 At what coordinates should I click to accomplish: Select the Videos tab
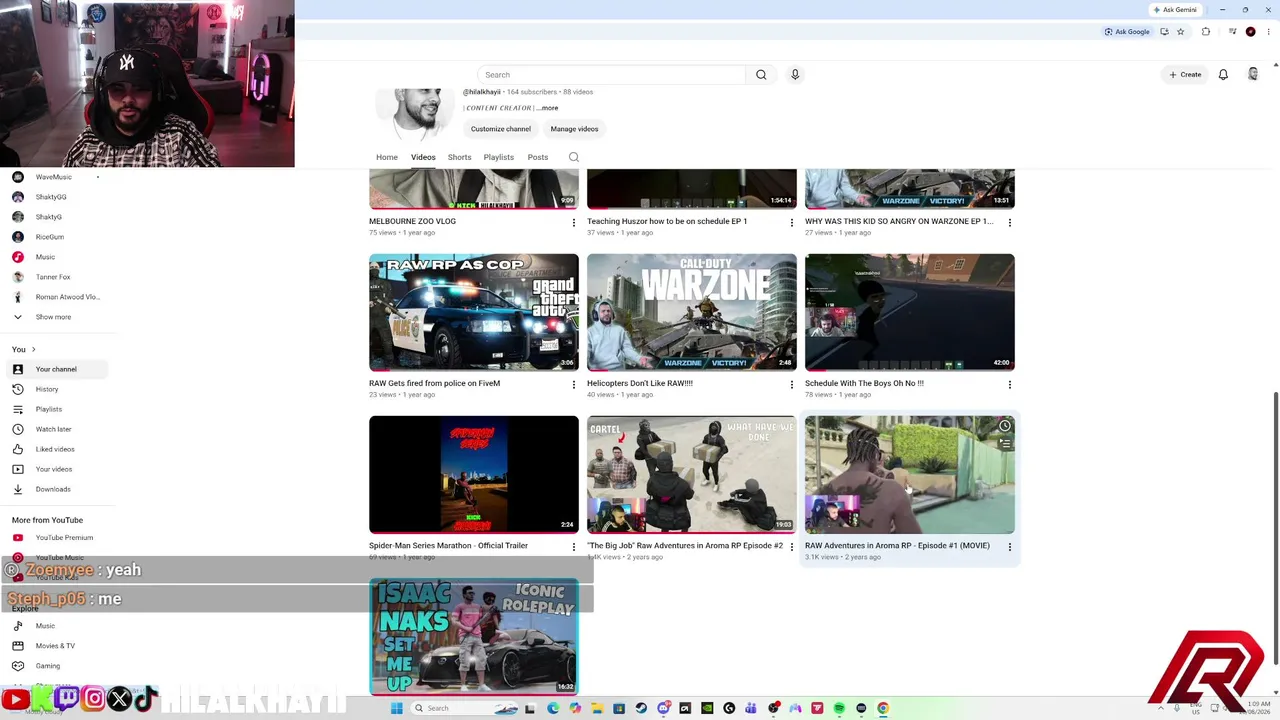click(x=423, y=157)
